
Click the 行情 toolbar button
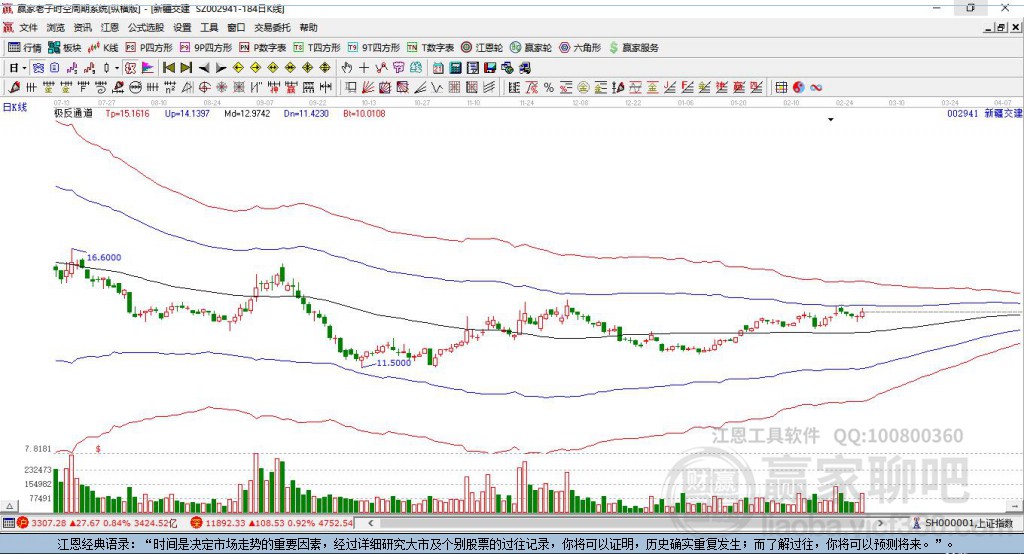25,48
